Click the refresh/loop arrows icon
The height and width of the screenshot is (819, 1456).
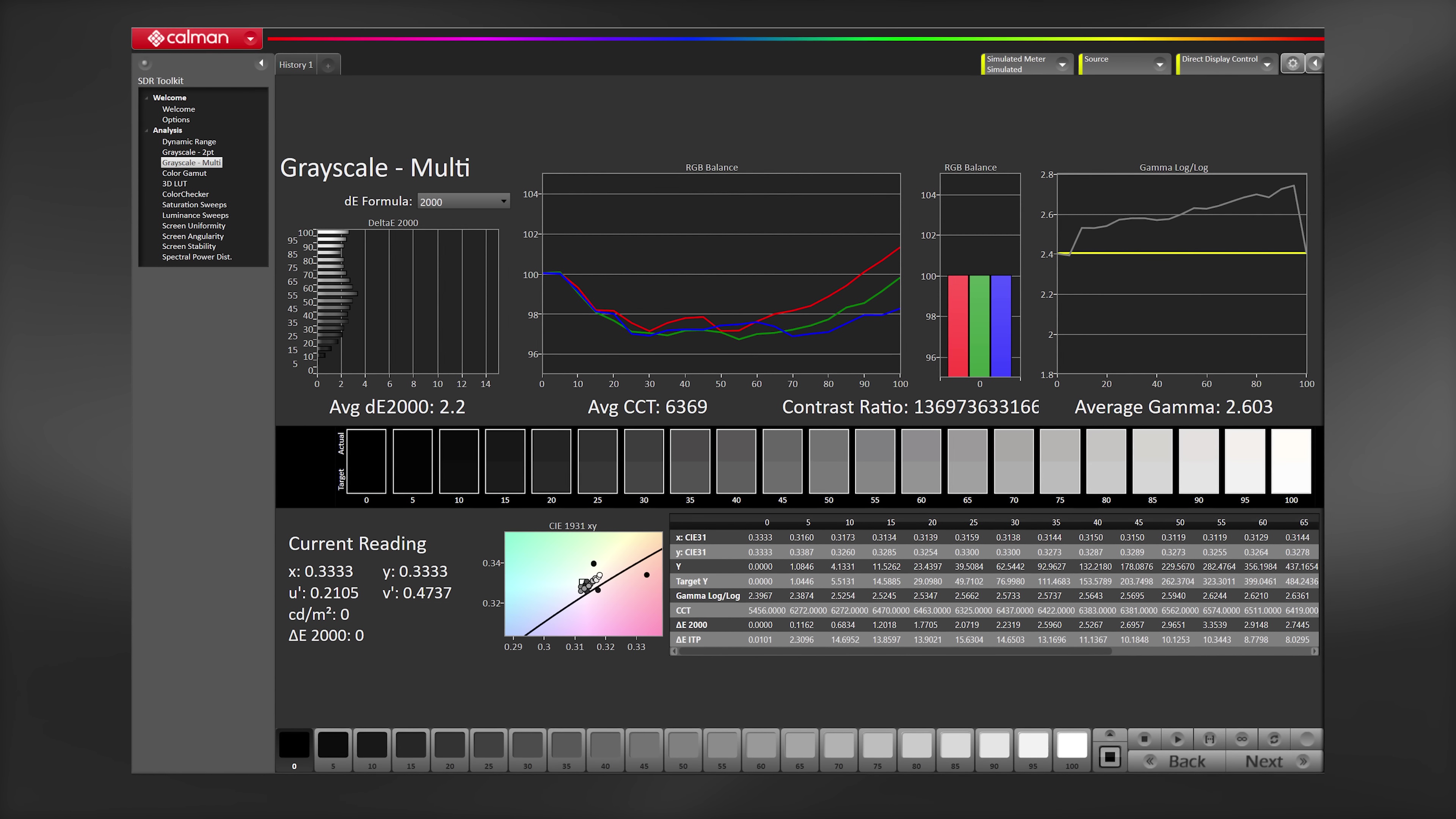(x=1274, y=739)
